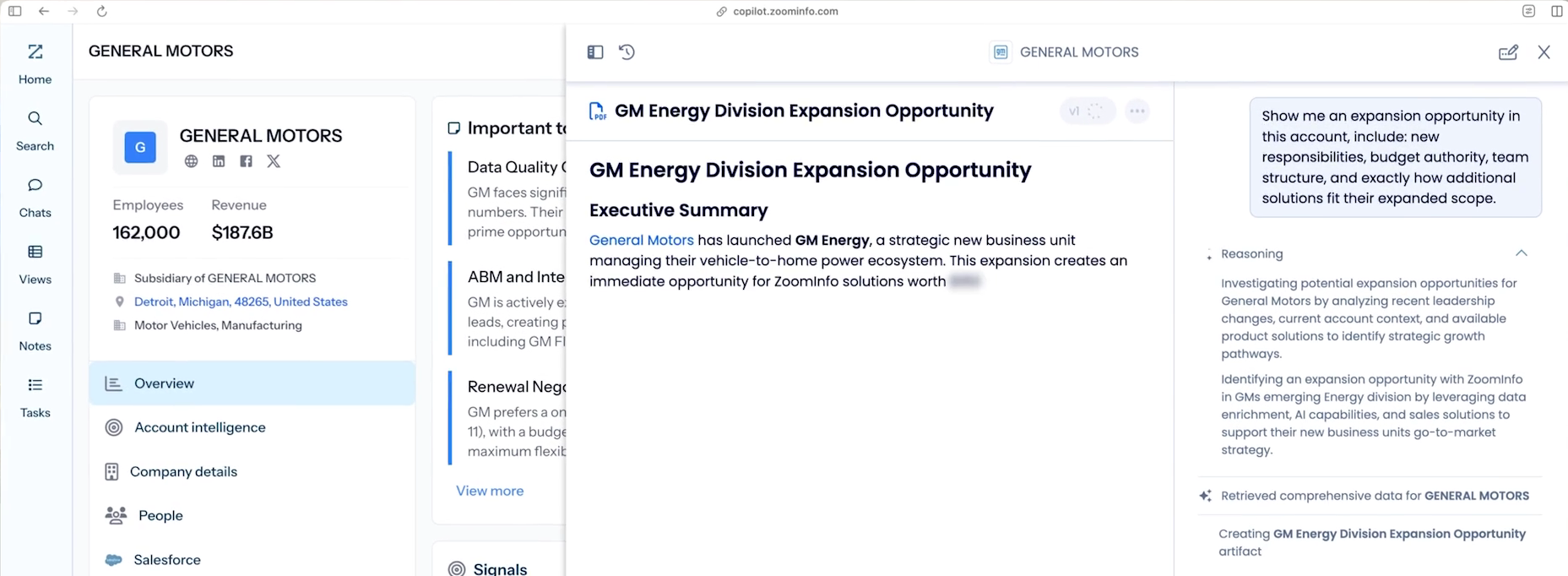This screenshot has width=1568, height=576.
Task: Click 'Subsidiary of GENERAL MOTORS' text
Action: [x=225, y=278]
